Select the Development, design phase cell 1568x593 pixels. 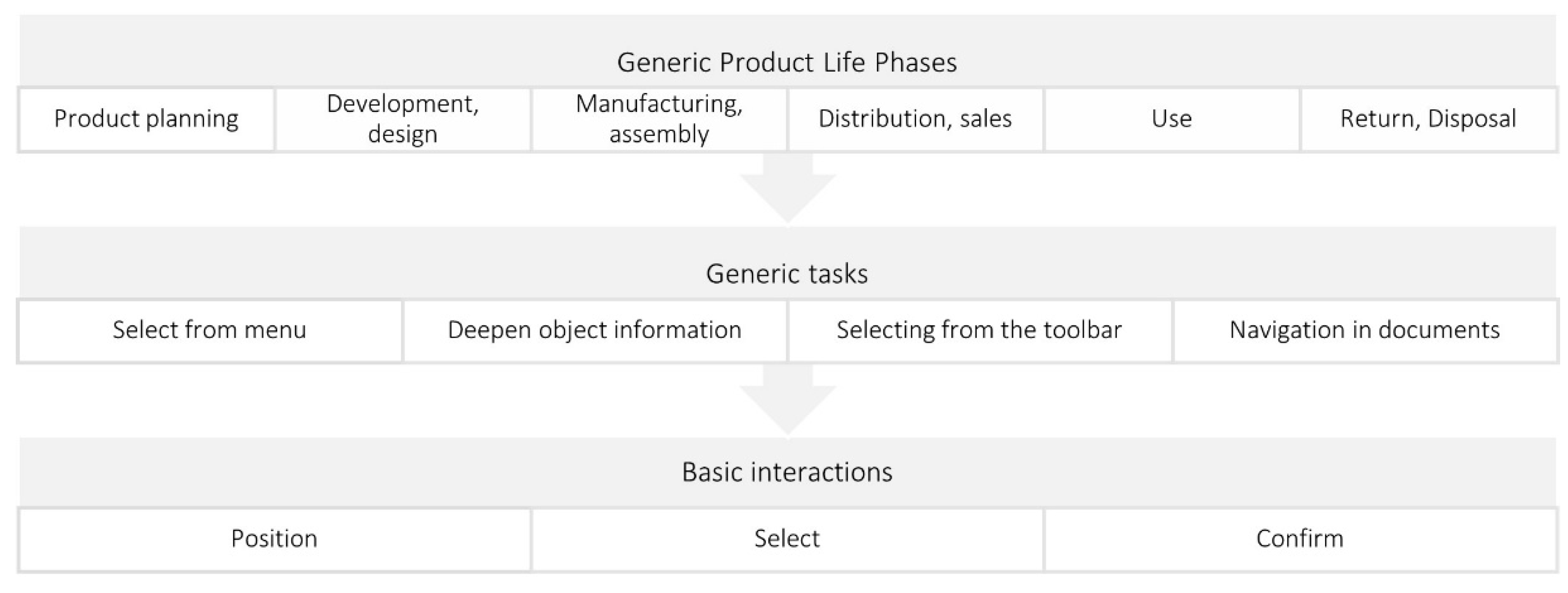click(x=402, y=119)
